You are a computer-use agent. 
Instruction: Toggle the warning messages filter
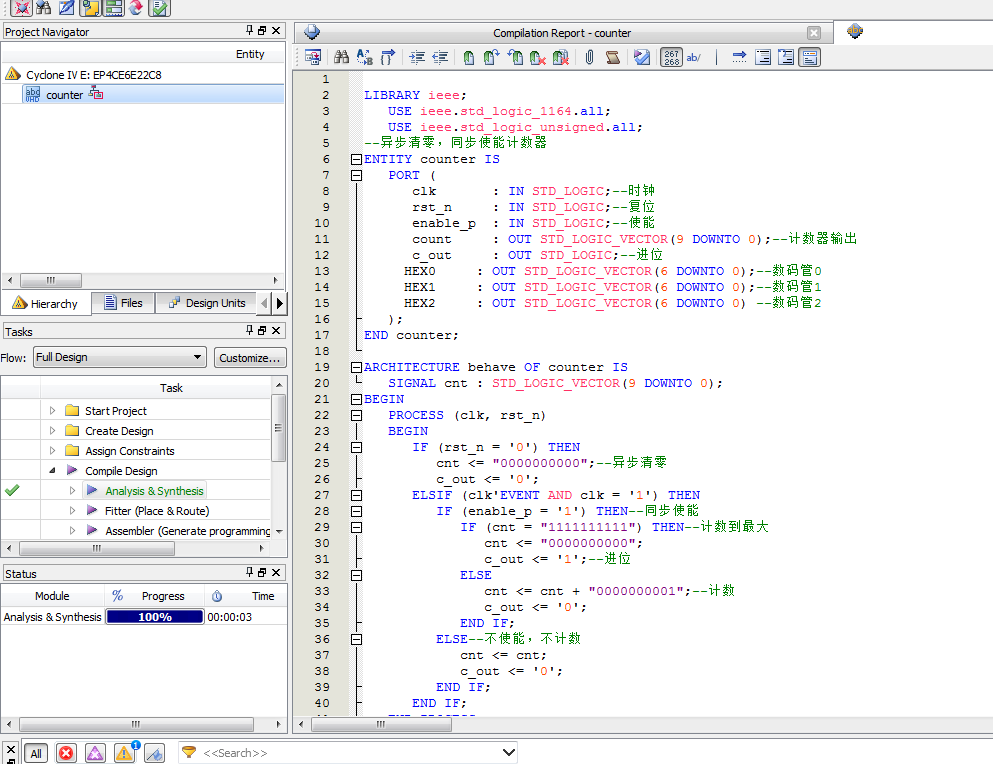click(x=124, y=753)
